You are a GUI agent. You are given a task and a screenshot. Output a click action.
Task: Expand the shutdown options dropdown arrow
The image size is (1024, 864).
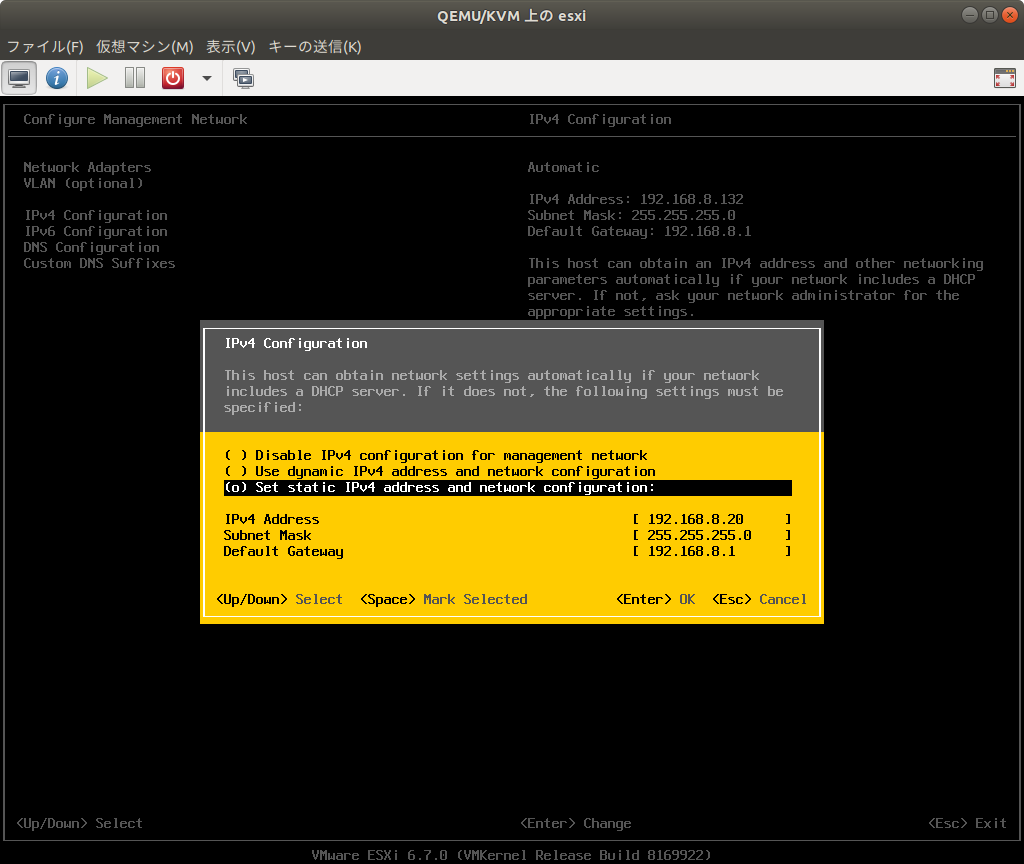tap(207, 78)
